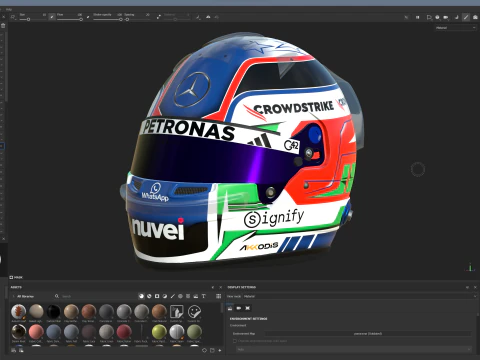
Task: Select the first leaf material thumbnail
Action: (x=18, y=312)
